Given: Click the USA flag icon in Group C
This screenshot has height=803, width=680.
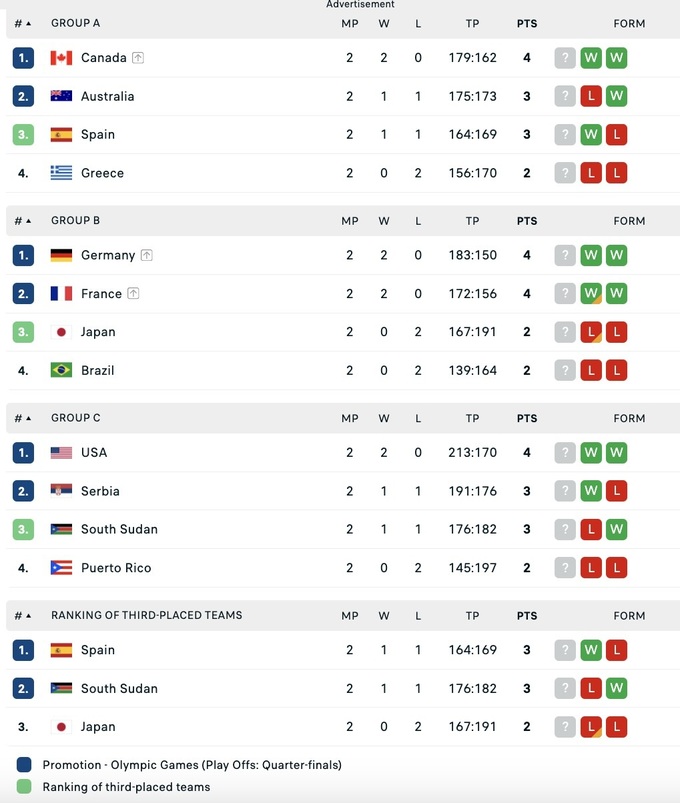Looking at the screenshot, I should tap(62, 452).
